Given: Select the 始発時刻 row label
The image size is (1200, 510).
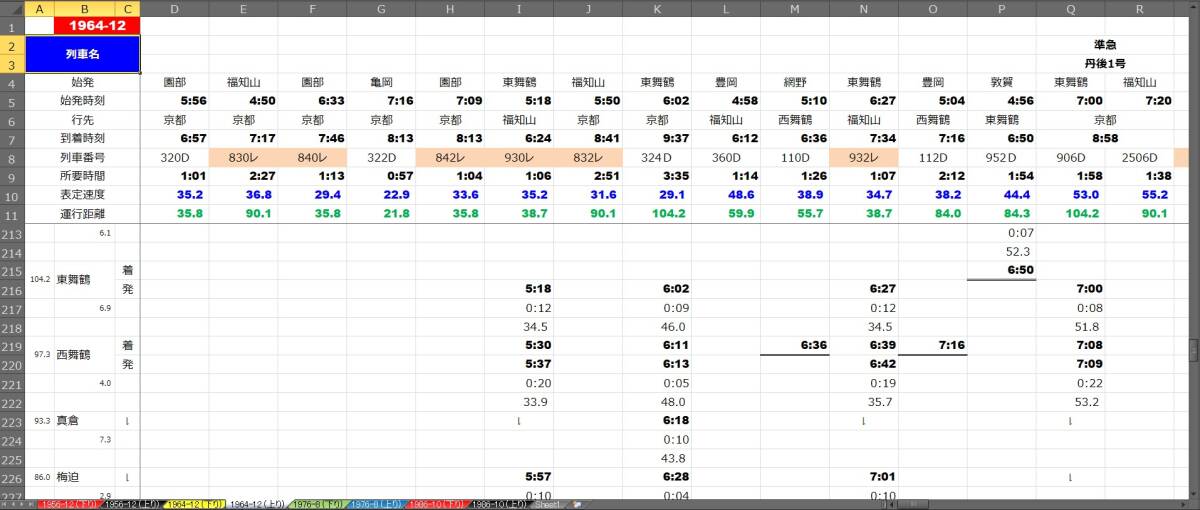Looking at the screenshot, I should [x=83, y=100].
